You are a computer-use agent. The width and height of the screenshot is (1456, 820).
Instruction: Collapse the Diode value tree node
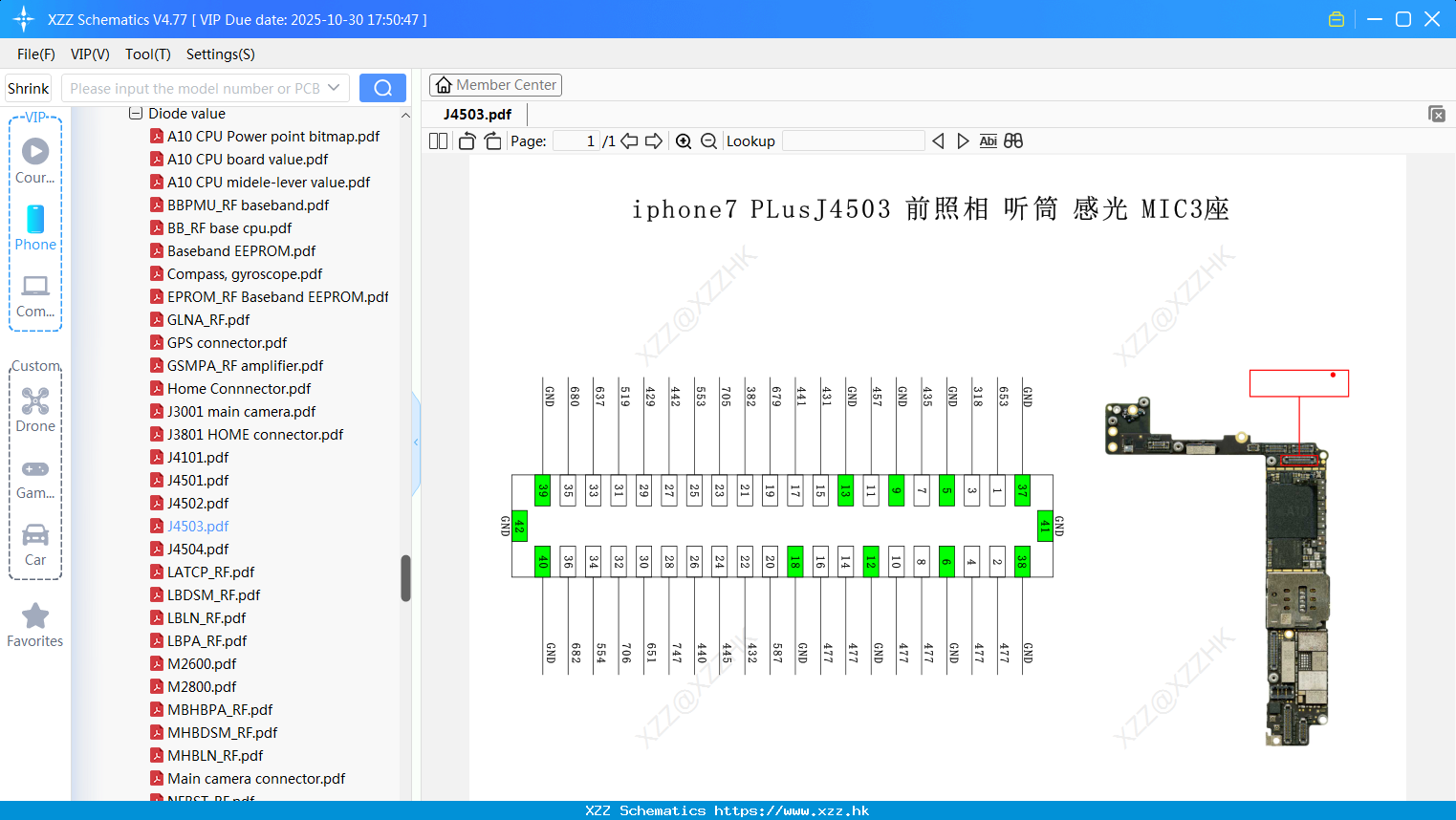point(136,114)
